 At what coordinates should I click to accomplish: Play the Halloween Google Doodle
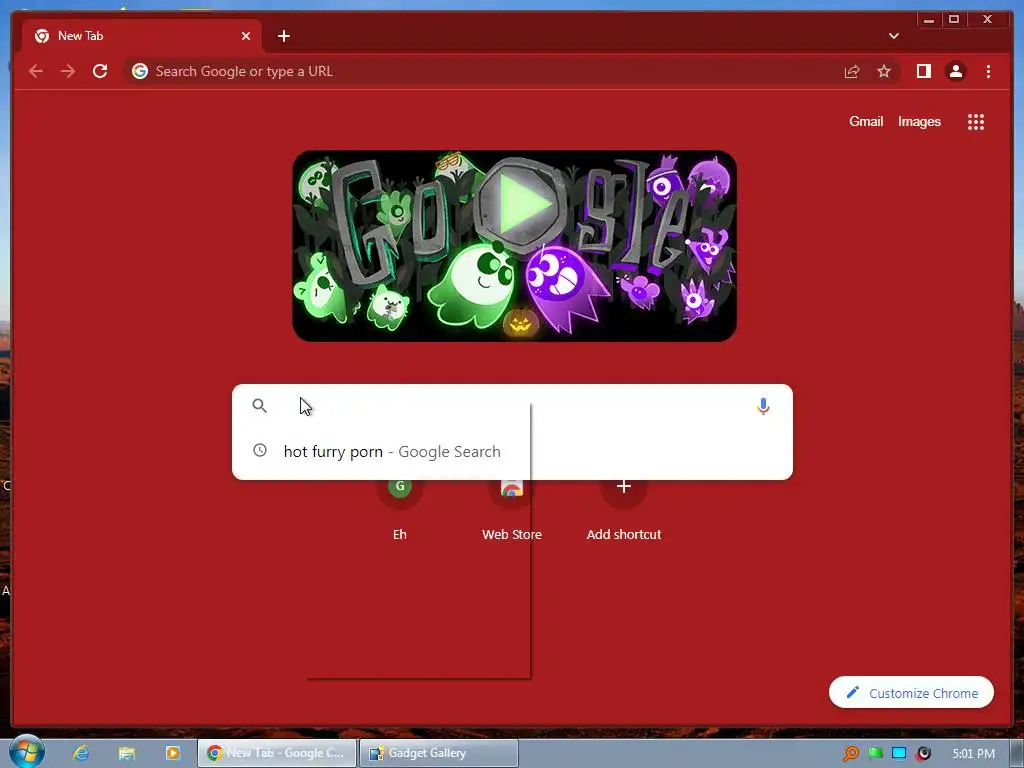[x=520, y=204]
